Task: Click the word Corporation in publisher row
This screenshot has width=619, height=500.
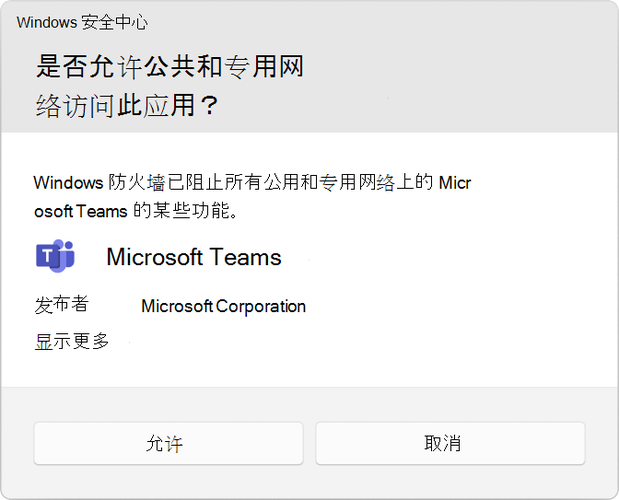Action: click(261, 307)
